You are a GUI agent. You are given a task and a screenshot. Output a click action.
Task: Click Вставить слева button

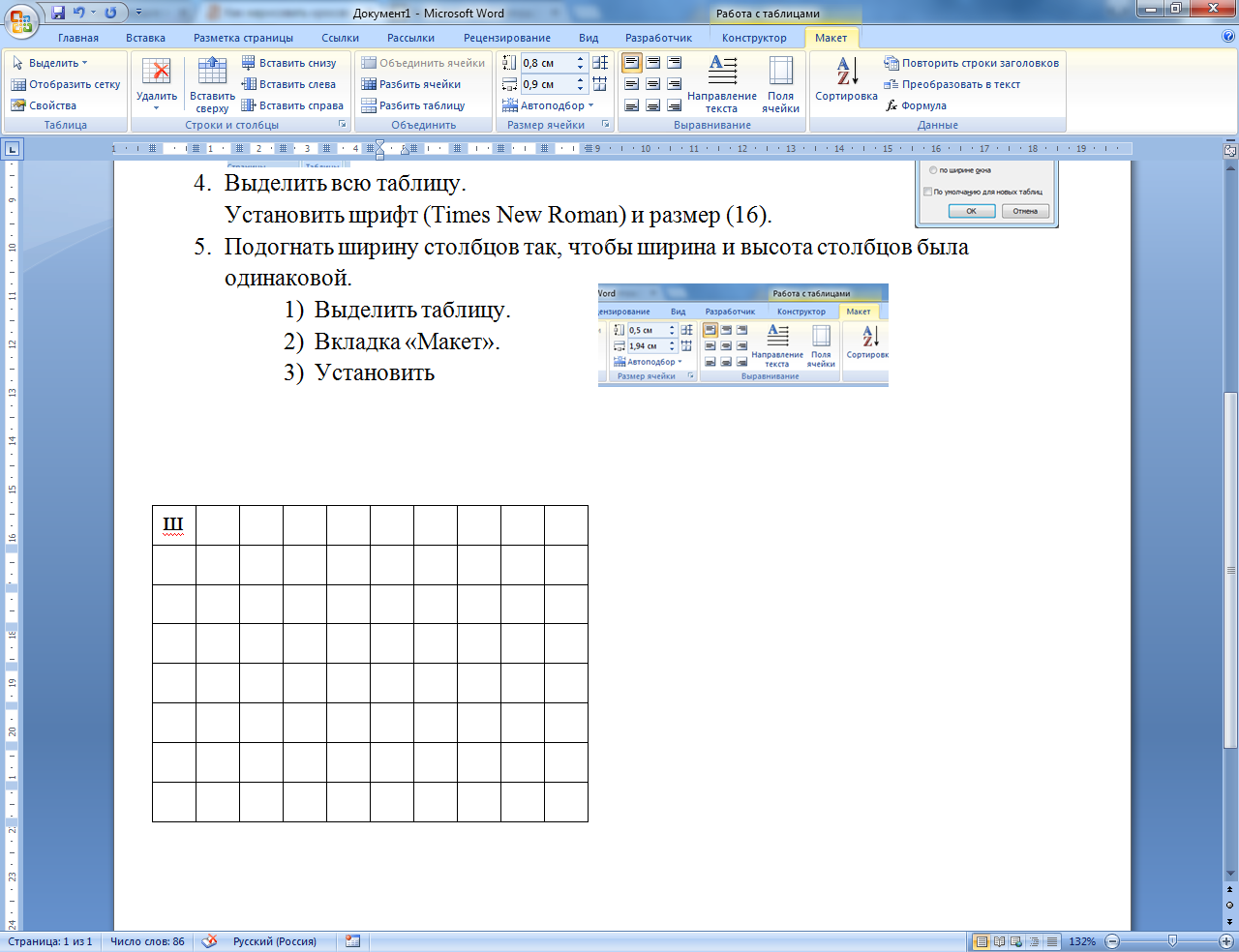coord(288,84)
